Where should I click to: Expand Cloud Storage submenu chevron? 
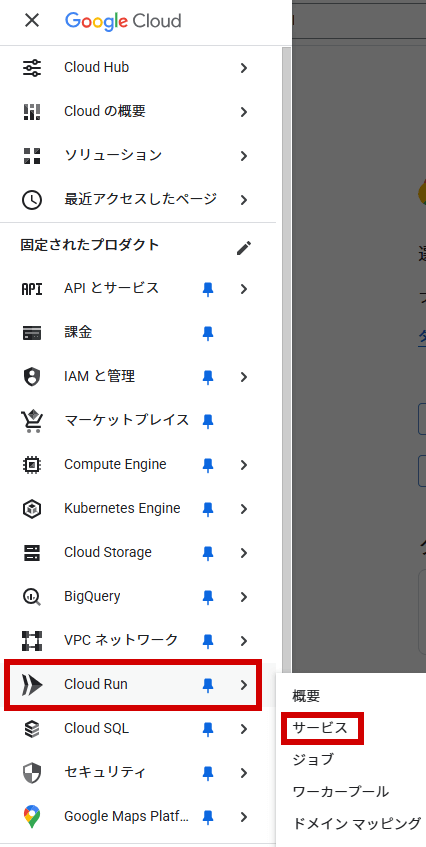pos(244,553)
